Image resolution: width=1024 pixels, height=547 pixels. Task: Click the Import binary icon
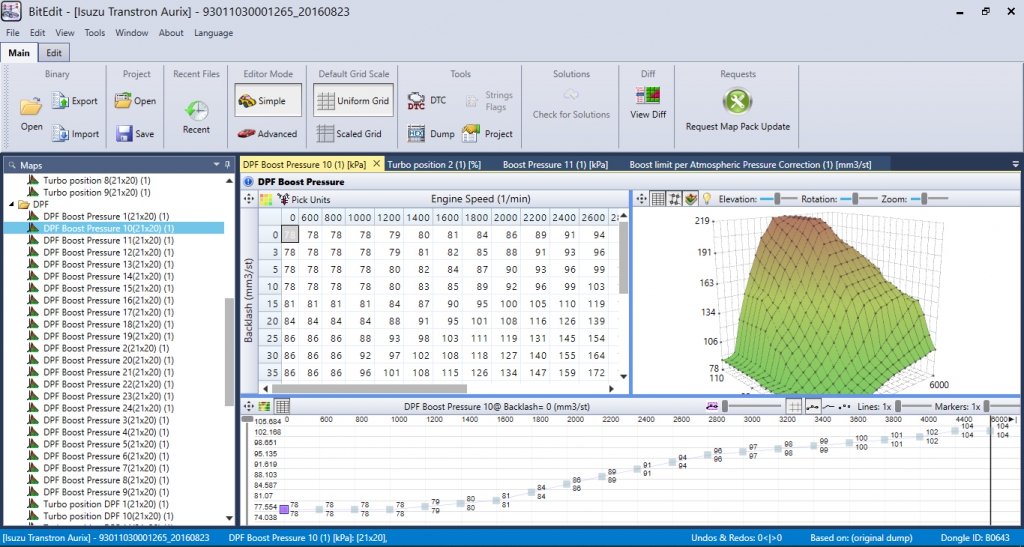pos(60,133)
